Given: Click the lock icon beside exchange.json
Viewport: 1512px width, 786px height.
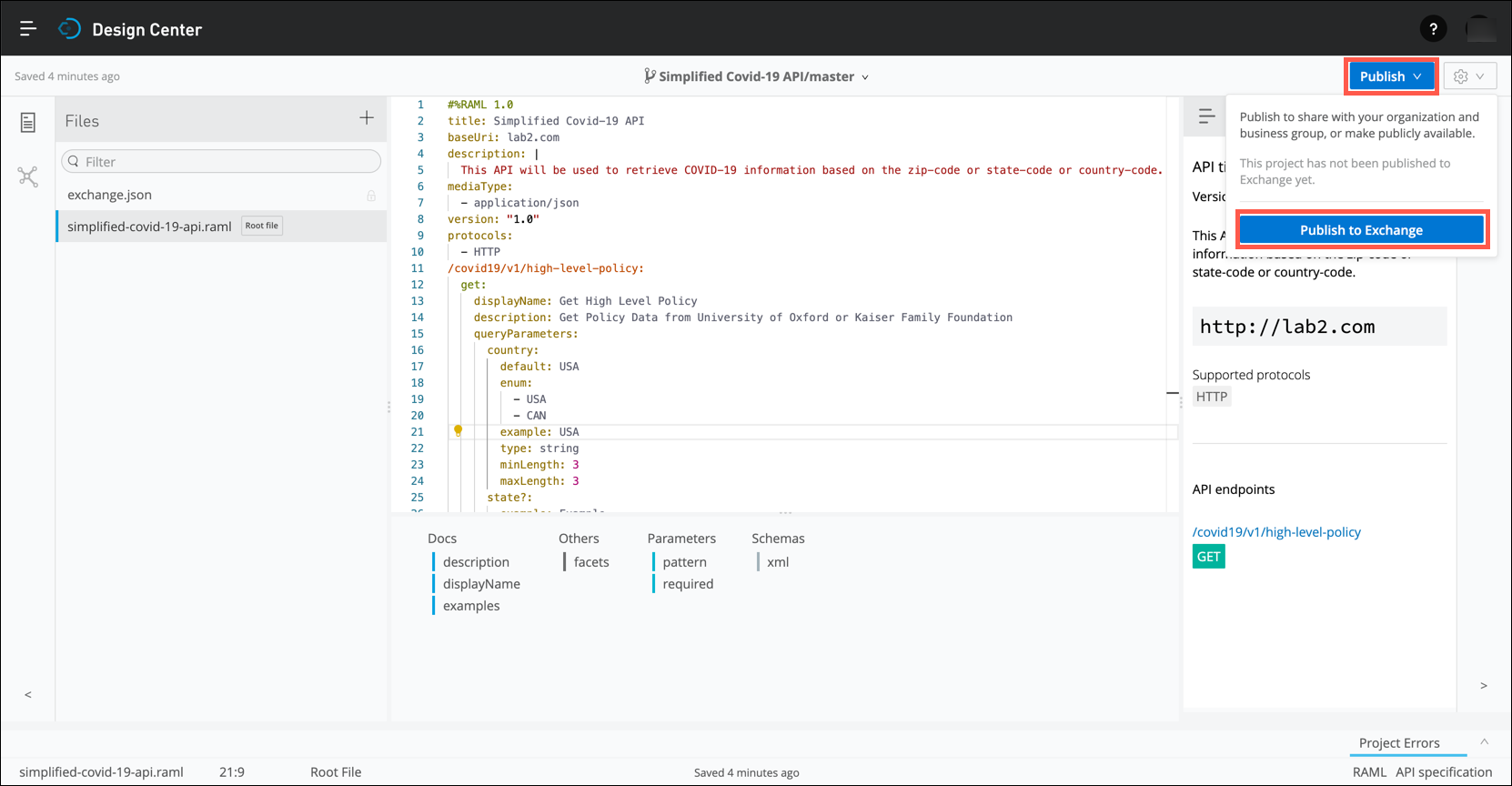Looking at the screenshot, I should (371, 196).
